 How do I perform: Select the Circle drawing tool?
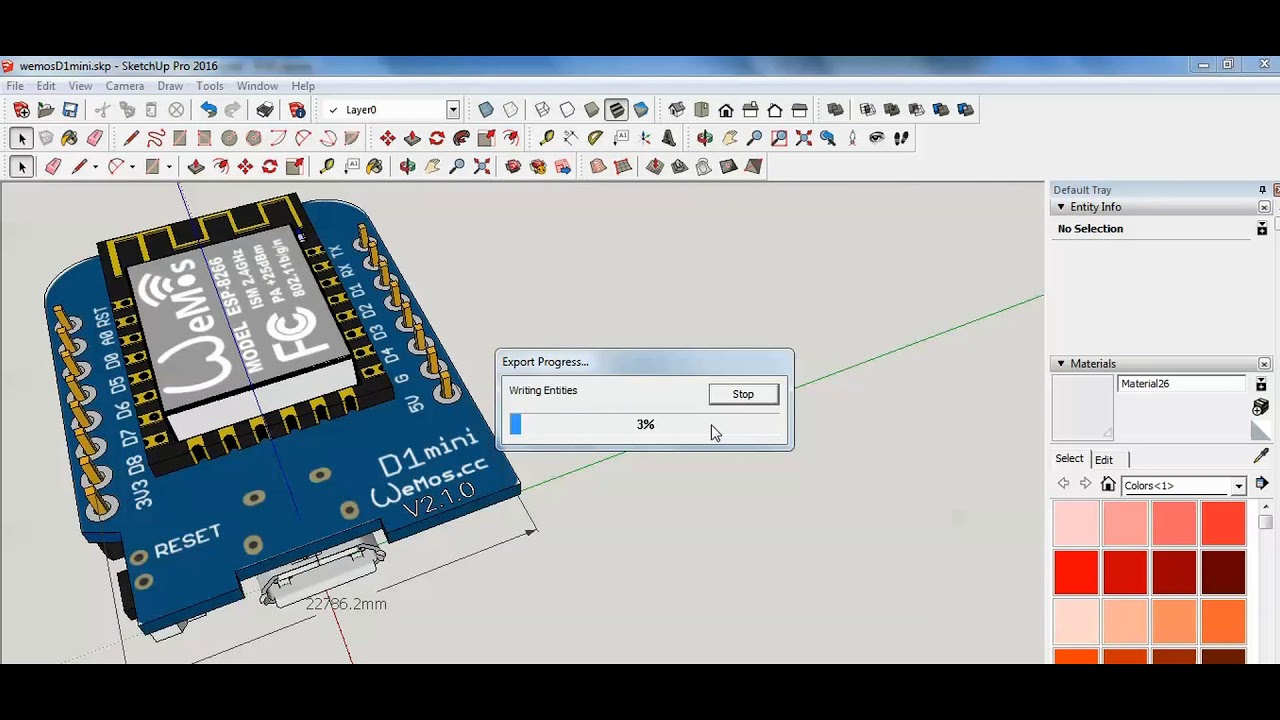point(229,138)
